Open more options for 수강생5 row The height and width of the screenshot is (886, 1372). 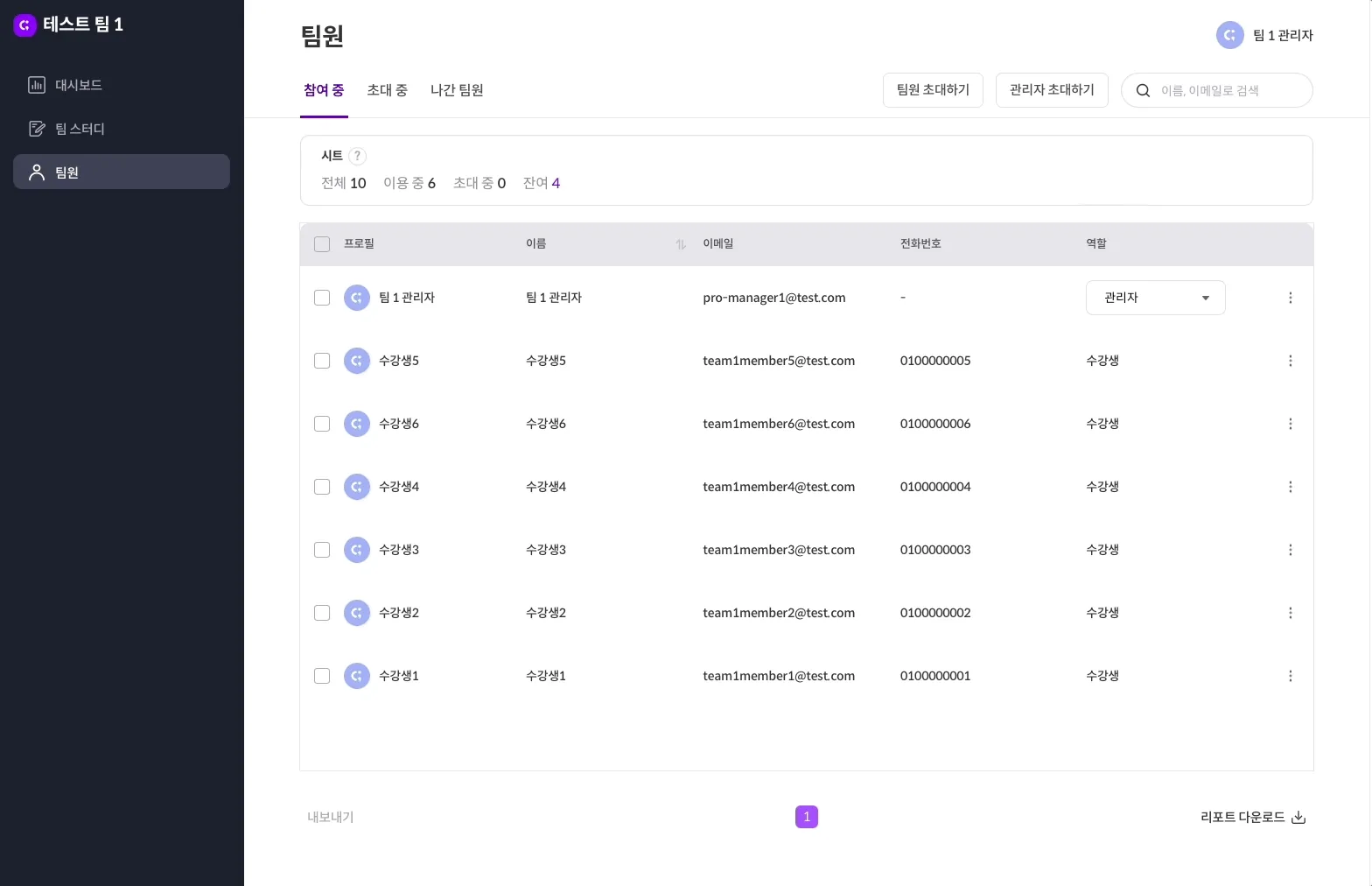(x=1290, y=361)
